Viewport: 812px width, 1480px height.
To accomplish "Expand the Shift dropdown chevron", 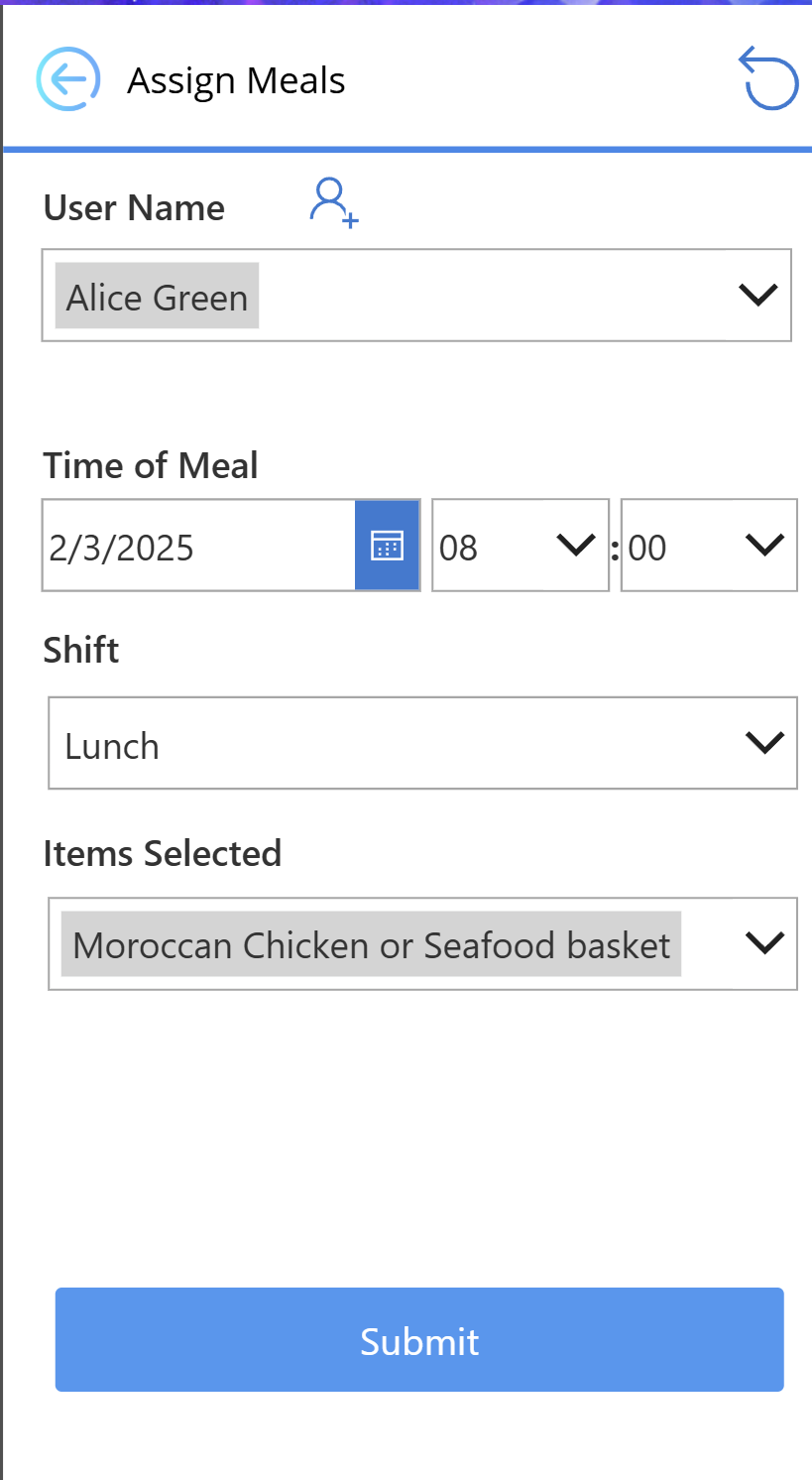I will tap(764, 743).
